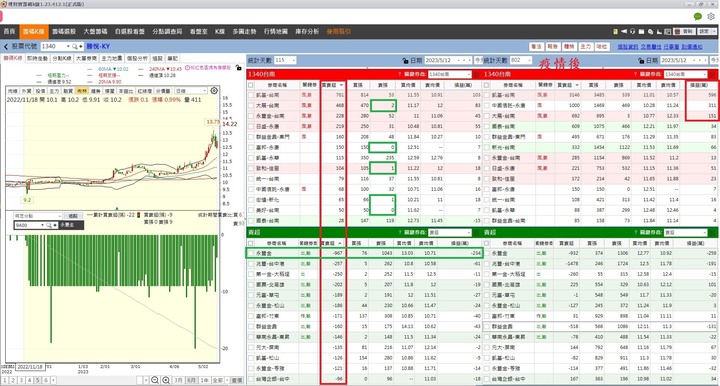The width and height of the screenshot is (720, 386).
Task: Click the zoom-in magnifier below the chart
Action: [166, 380]
